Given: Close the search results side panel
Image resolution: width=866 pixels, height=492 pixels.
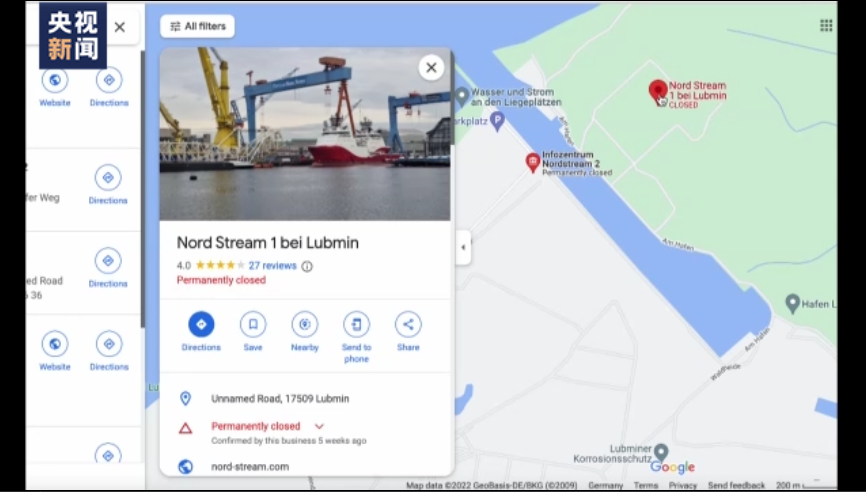Looking at the screenshot, I should click(x=119, y=27).
